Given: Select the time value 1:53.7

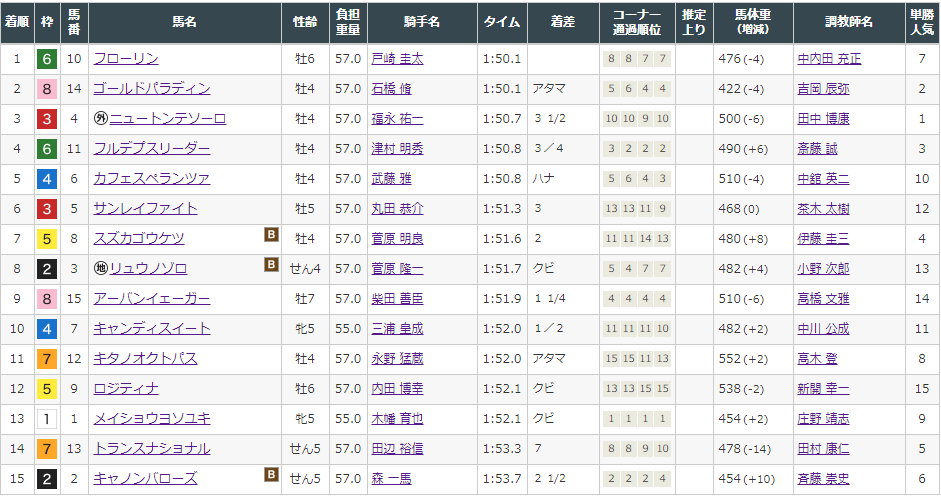Looking at the screenshot, I should [502, 479].
